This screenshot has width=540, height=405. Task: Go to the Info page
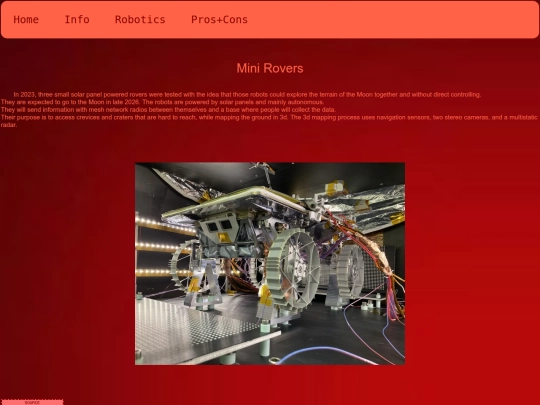coord(77,20)
